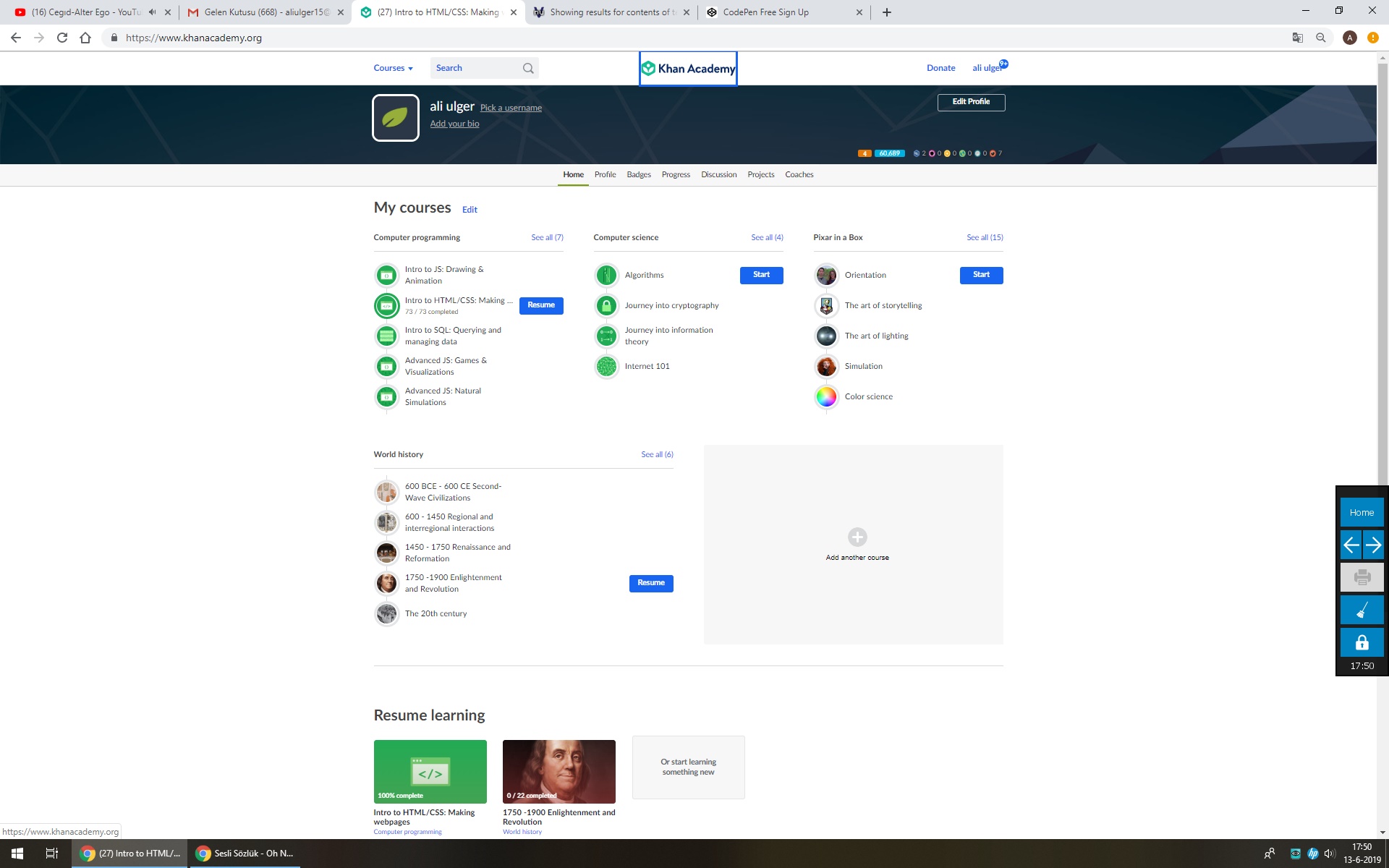Click the side panel lock icon
The image size is (1389, 868).
point(1362,642)
